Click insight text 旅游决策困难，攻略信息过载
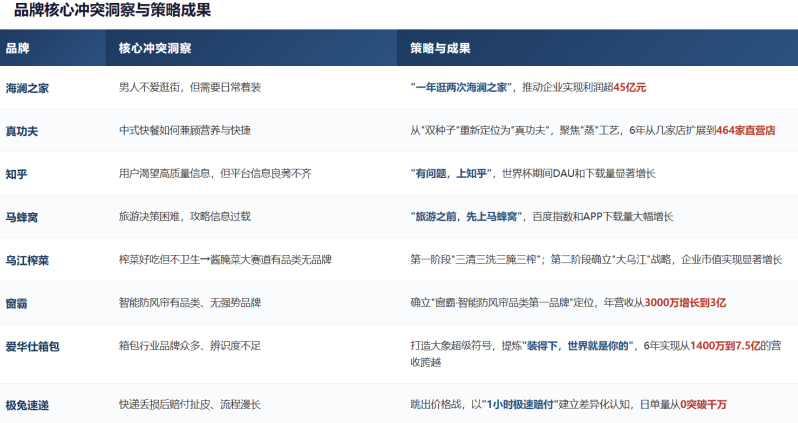Screen dimensions: 798x423 (185, 217)
